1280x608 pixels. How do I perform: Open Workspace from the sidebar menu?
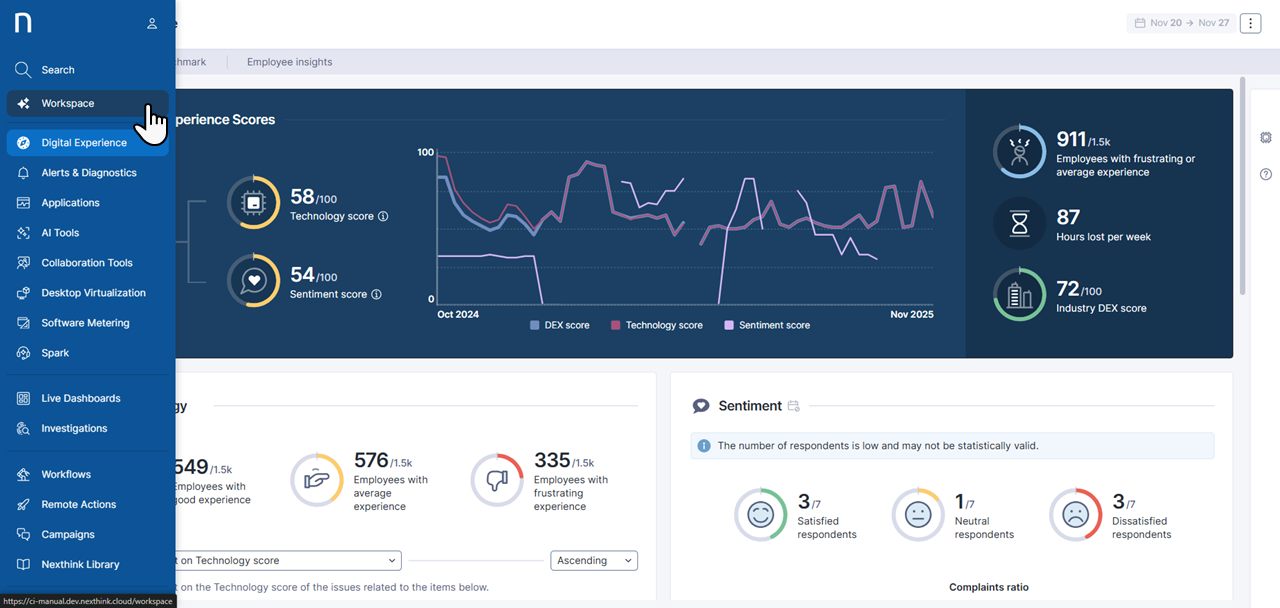pyautogui.click(x=68, y=104)
